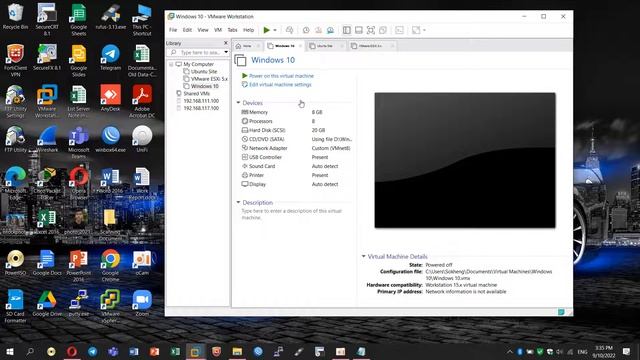Click Power on this virtual machine link
This screenshot has width=640, height=360.
point(281,76)
